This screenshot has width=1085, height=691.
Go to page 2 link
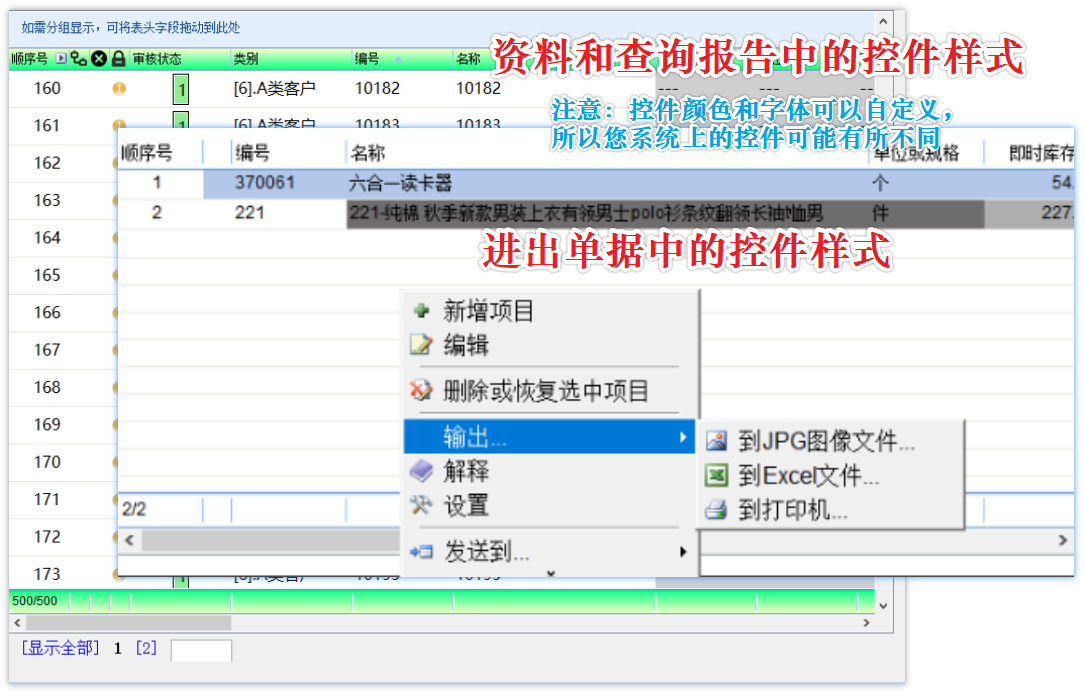click(x=146, y=648)
